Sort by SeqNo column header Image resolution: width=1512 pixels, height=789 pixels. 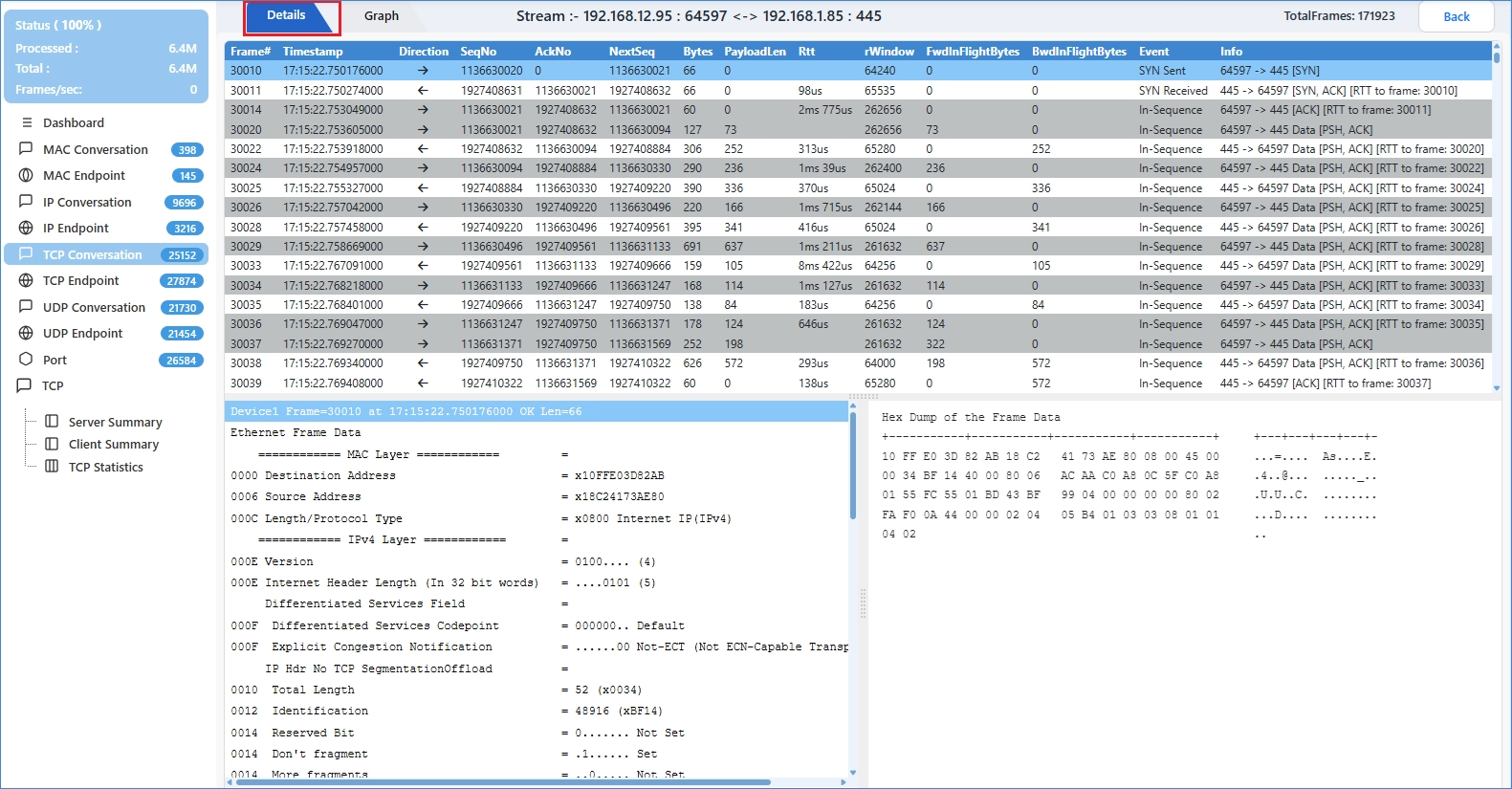[x=478, y=52]
